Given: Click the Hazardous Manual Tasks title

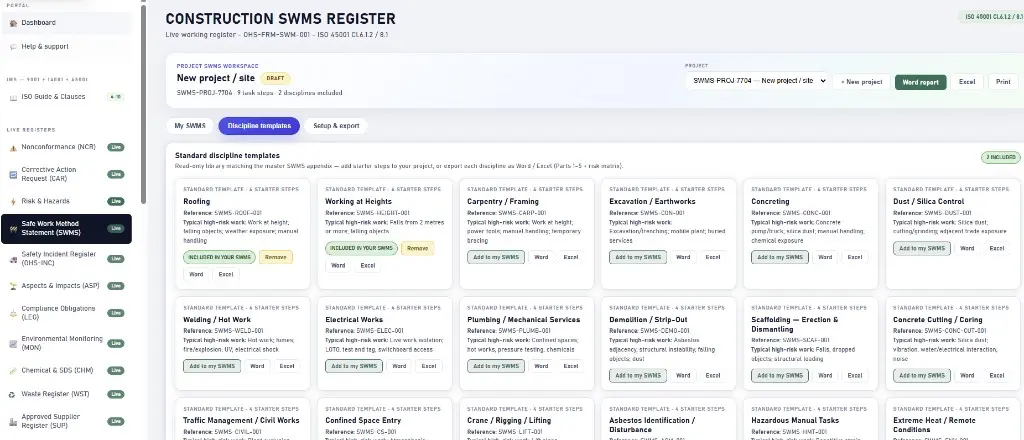Looking at the screenshot, I should coord(795,420).
